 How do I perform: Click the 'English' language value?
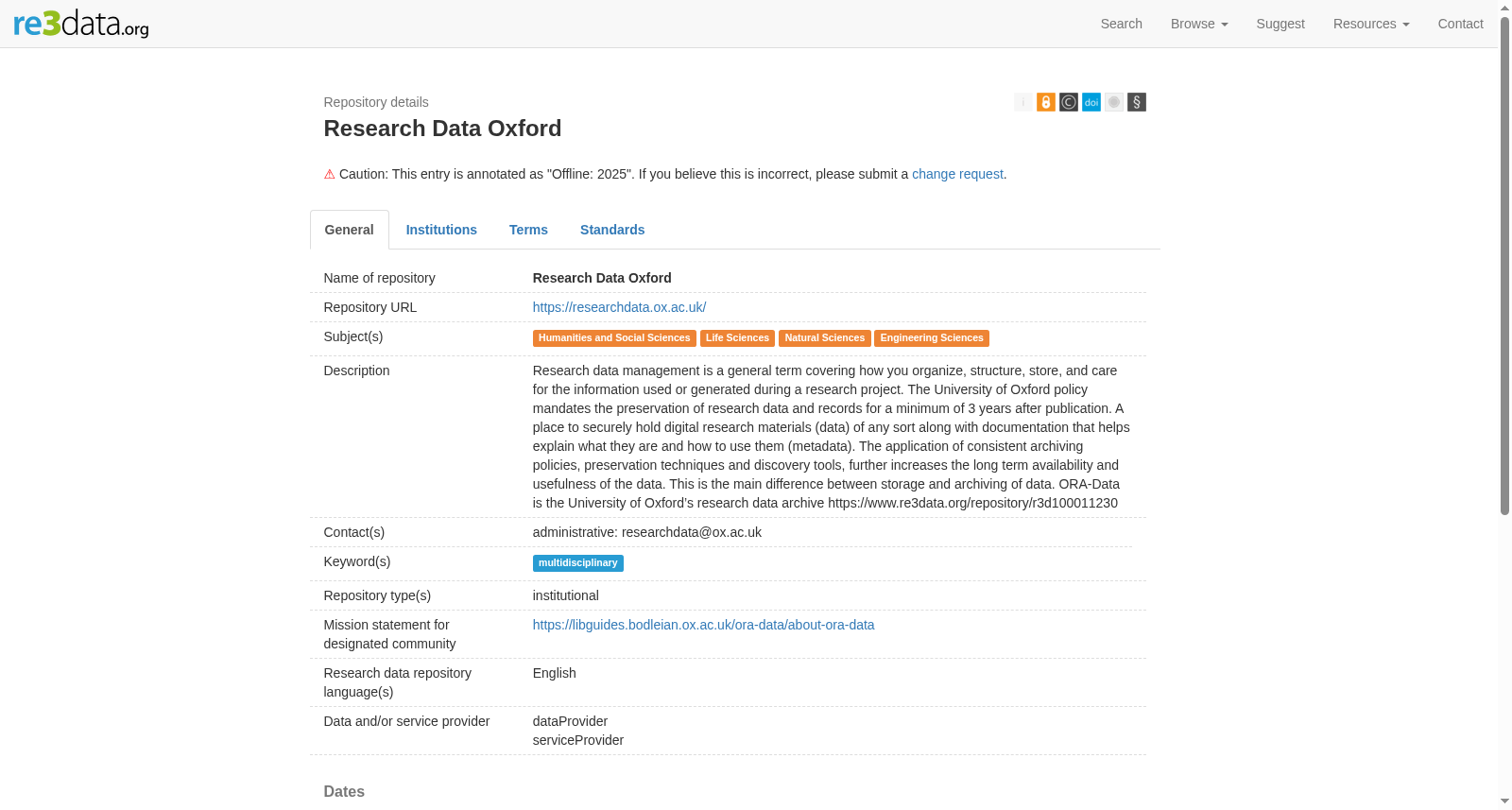[x=555, y=673]
